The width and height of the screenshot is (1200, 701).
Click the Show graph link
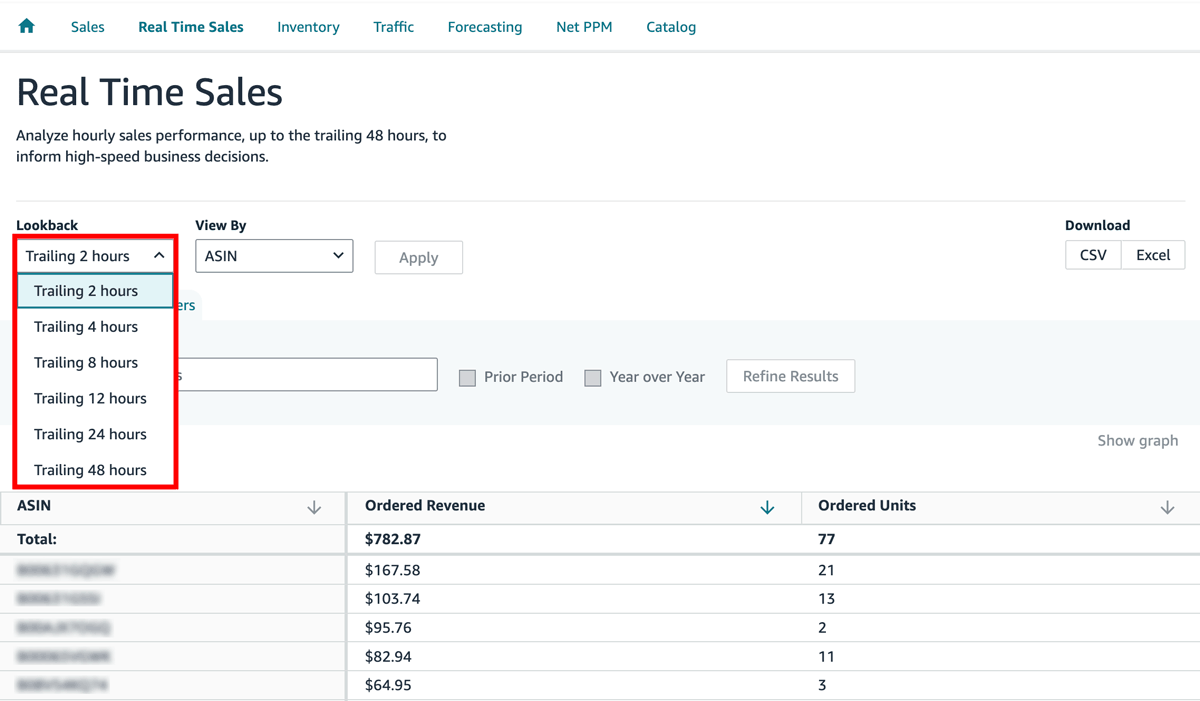click(x=1138, y=441)
